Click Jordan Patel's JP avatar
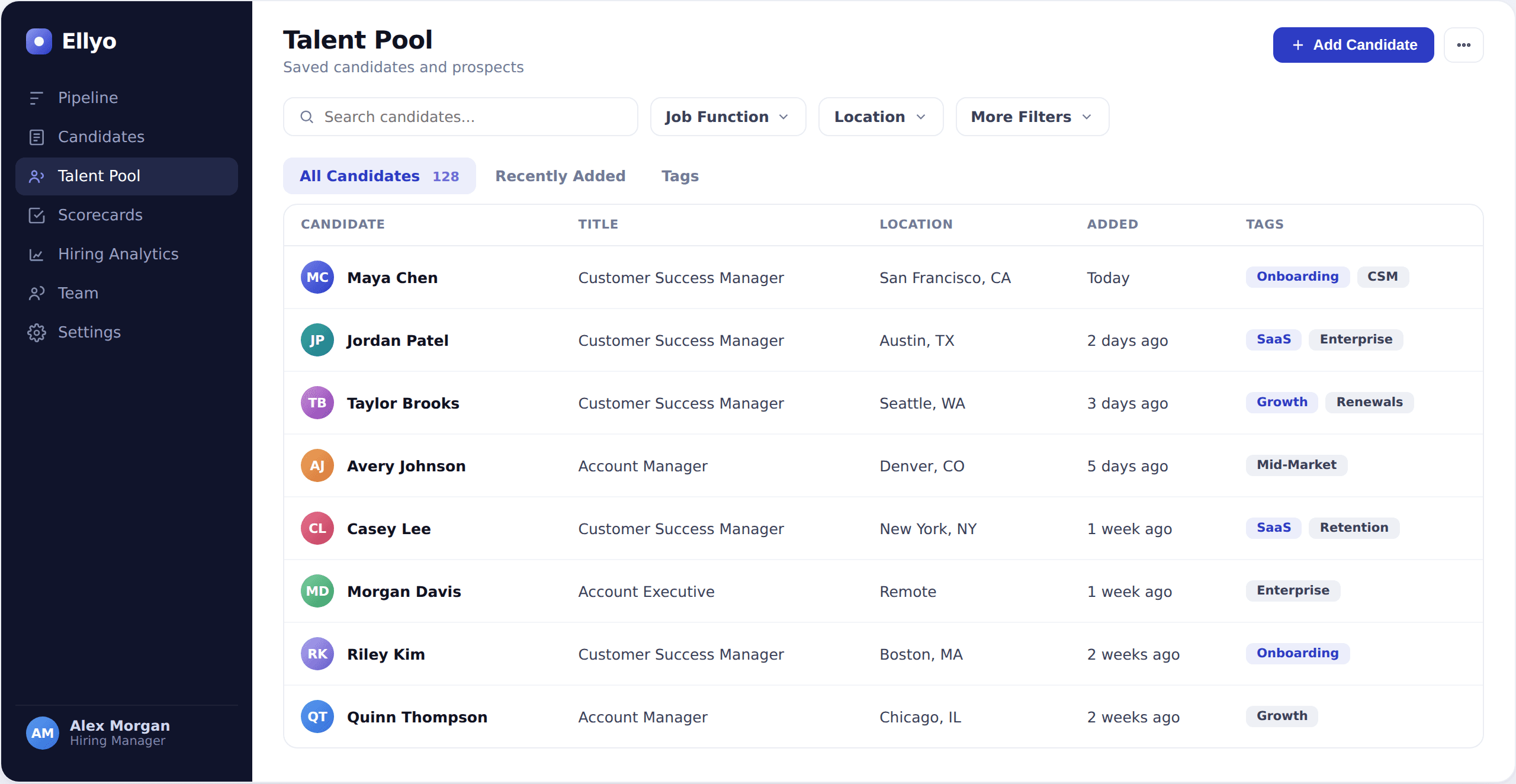This screenshot has height=784, width=1516. point(317,340)
